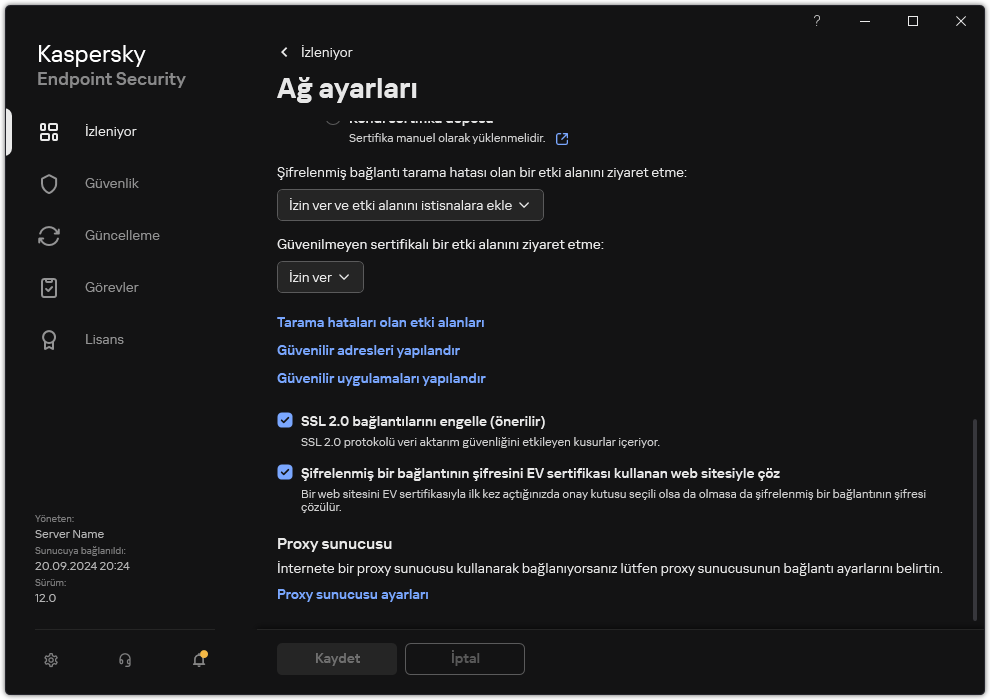The height and width of the screenshot is (700, 990).
Task: Click the Güncelleme refresh icon
Action: [x=49, y=236]
